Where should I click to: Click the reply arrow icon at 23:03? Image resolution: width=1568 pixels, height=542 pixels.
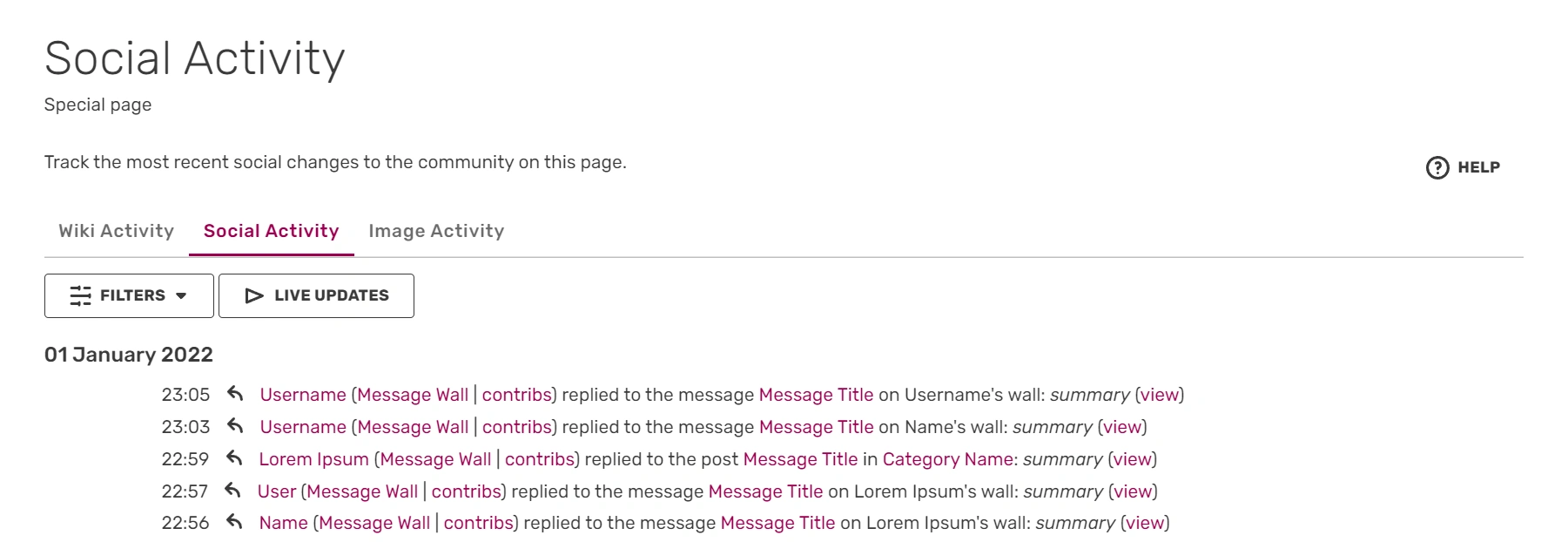pos(235,426)
